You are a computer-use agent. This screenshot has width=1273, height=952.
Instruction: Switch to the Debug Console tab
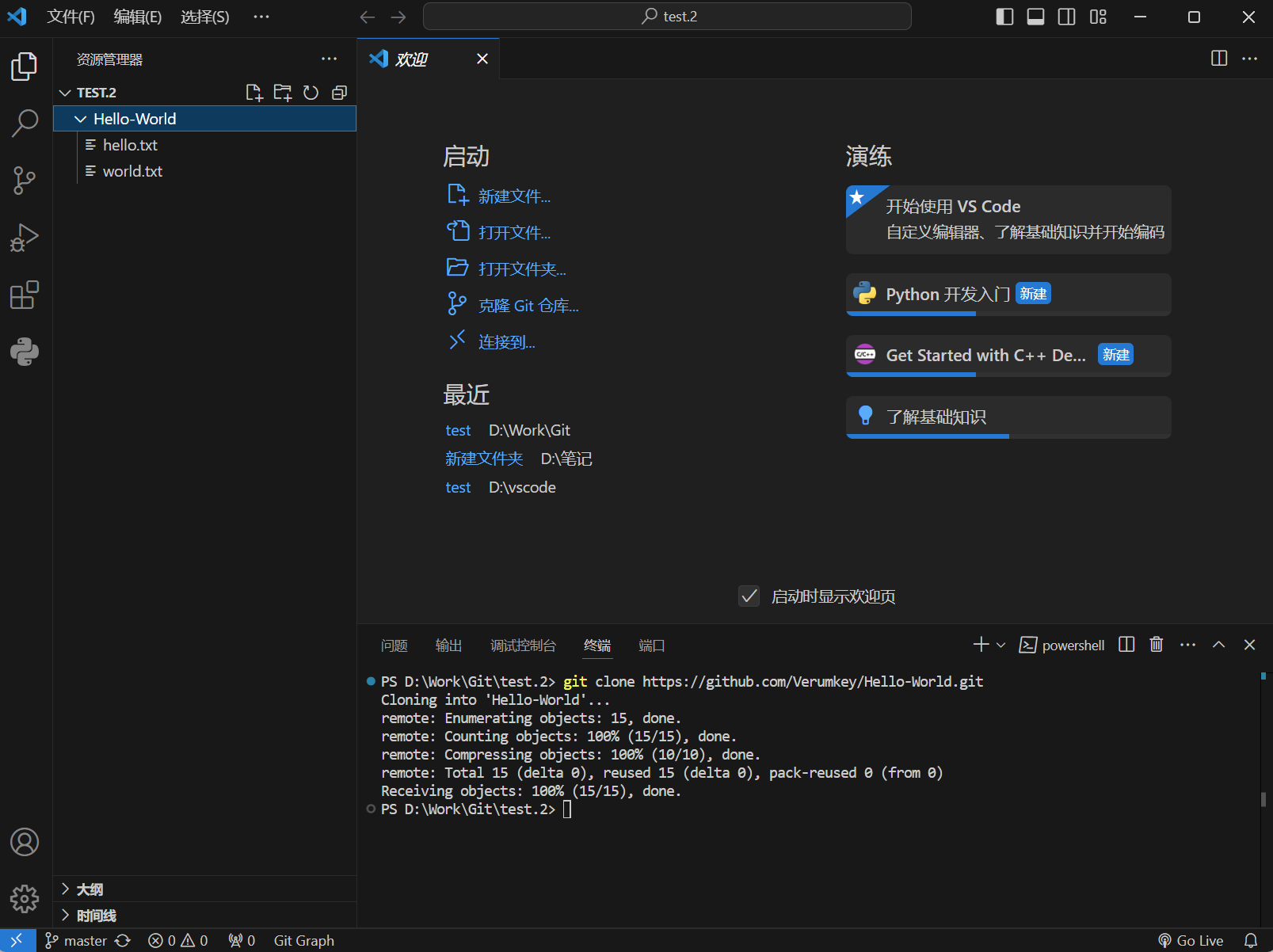(x=523, y=645)
